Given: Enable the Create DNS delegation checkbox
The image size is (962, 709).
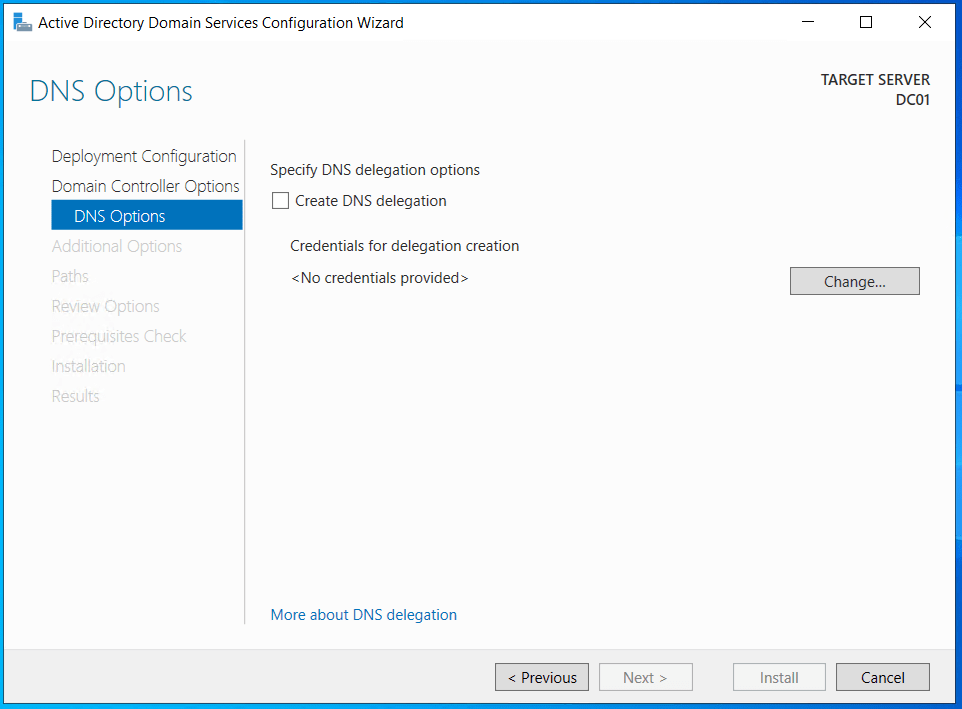Looking at the screenshot, I should coord(281,201).
